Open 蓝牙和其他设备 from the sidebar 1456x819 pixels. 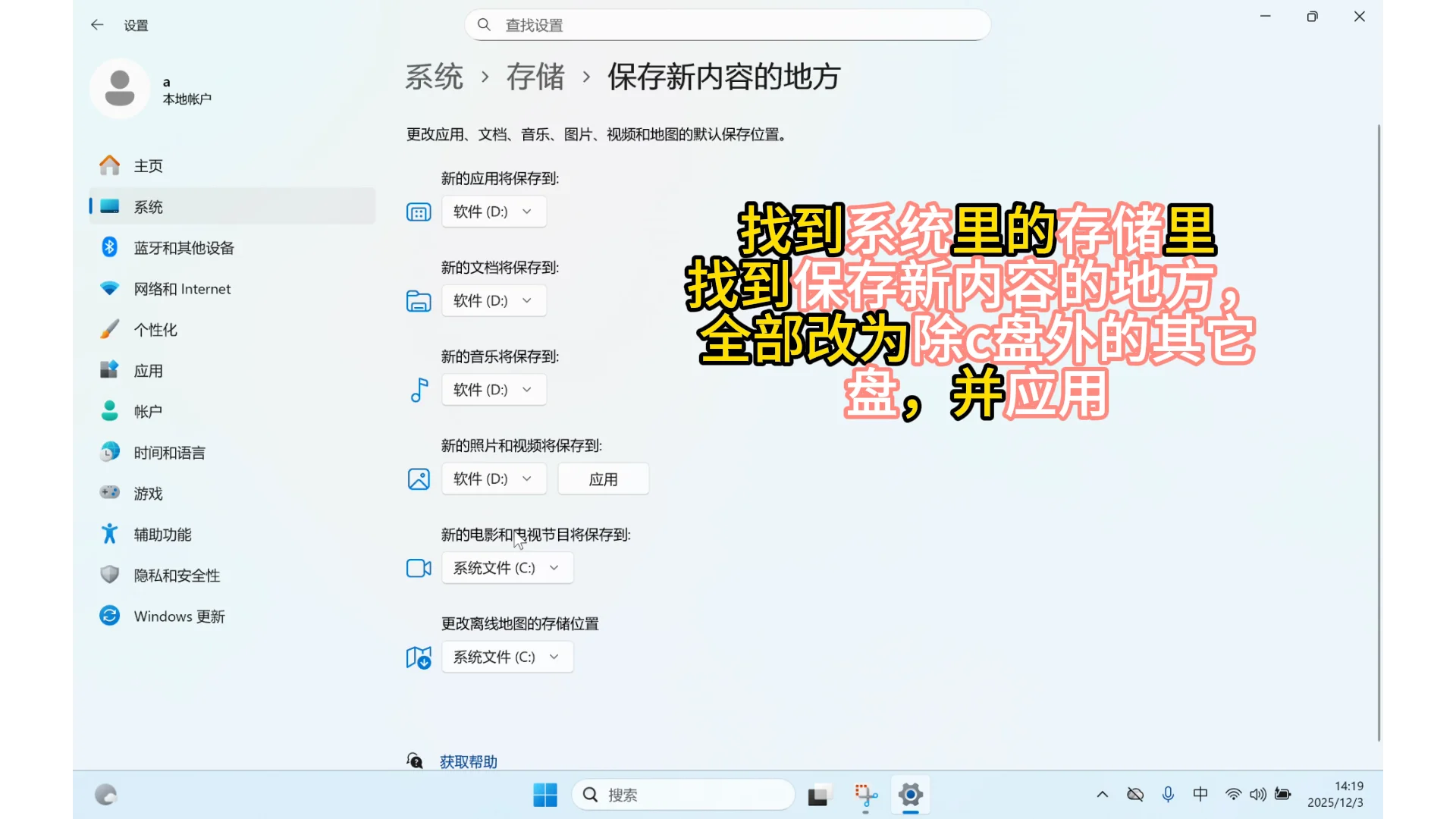(x=184, y=246)
